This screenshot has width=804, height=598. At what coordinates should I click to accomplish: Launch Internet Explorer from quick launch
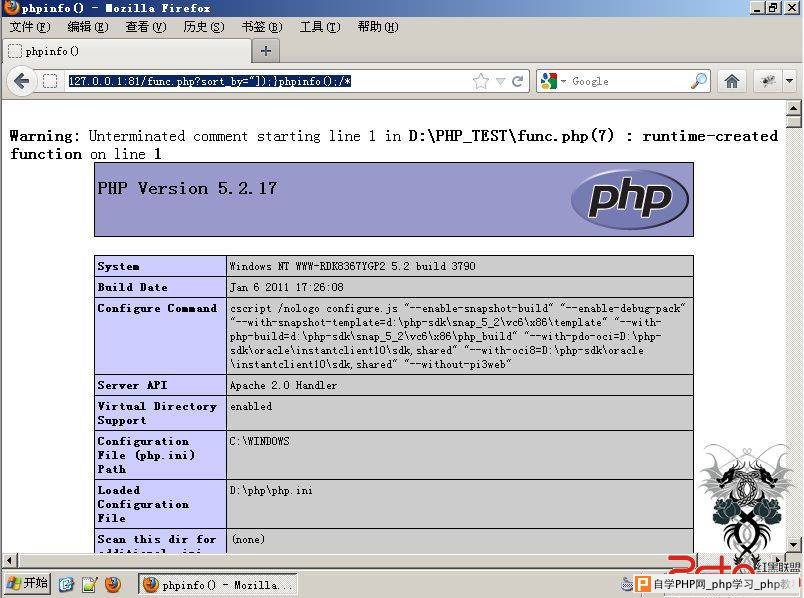point(66,584)
